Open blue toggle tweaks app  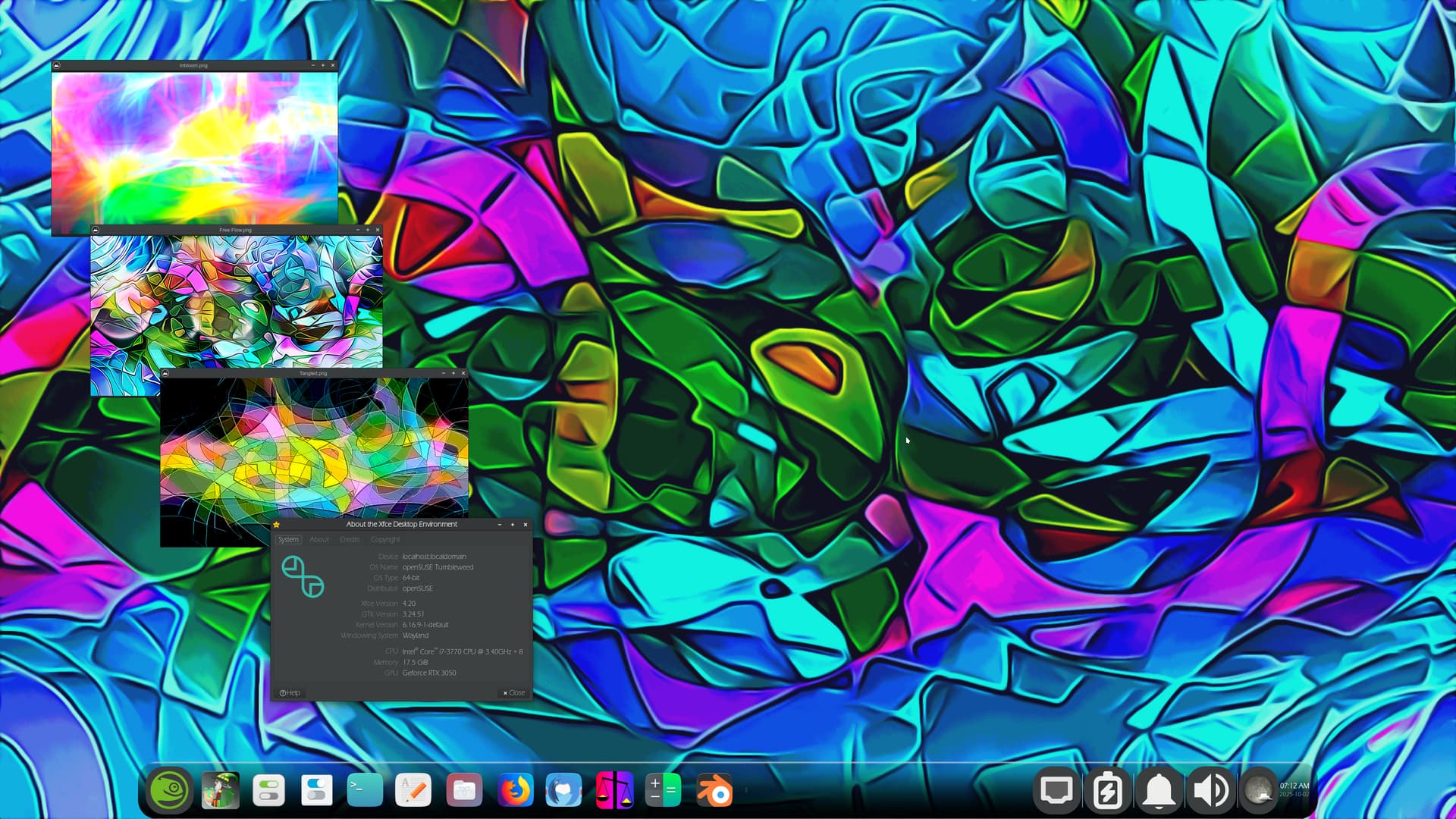click(x=316, y=790)
